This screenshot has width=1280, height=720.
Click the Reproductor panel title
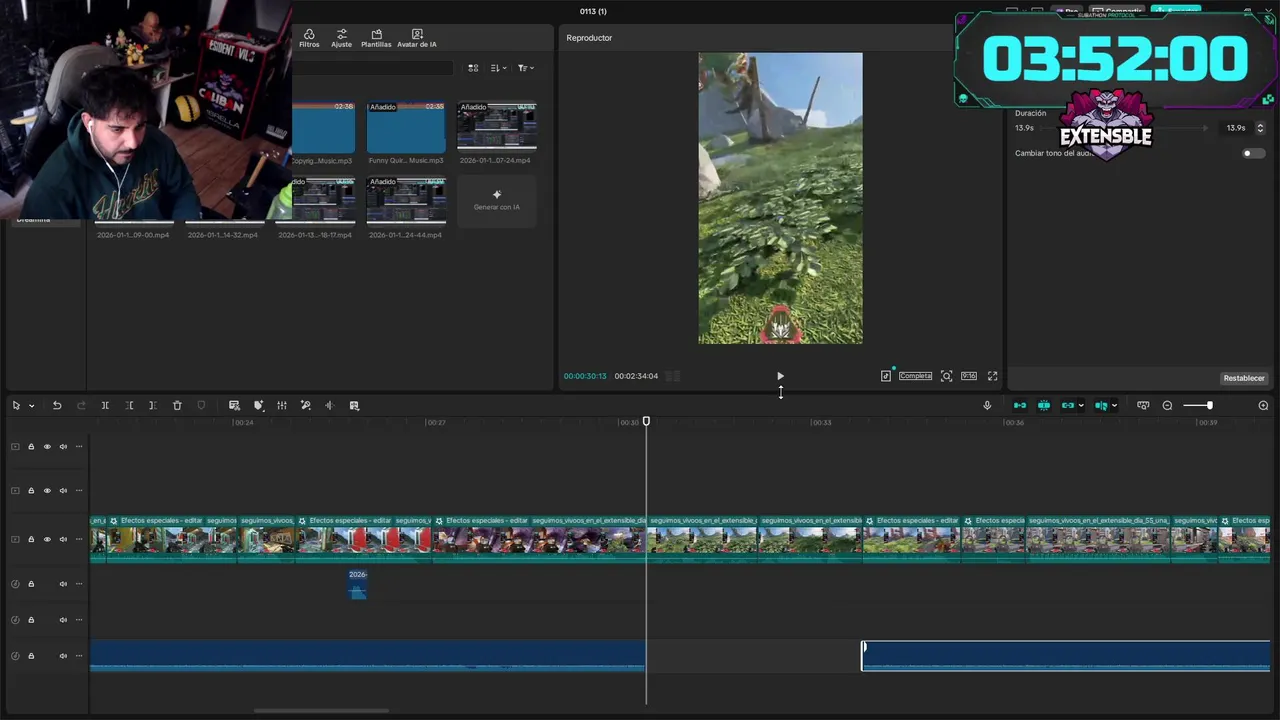[589, 38]
